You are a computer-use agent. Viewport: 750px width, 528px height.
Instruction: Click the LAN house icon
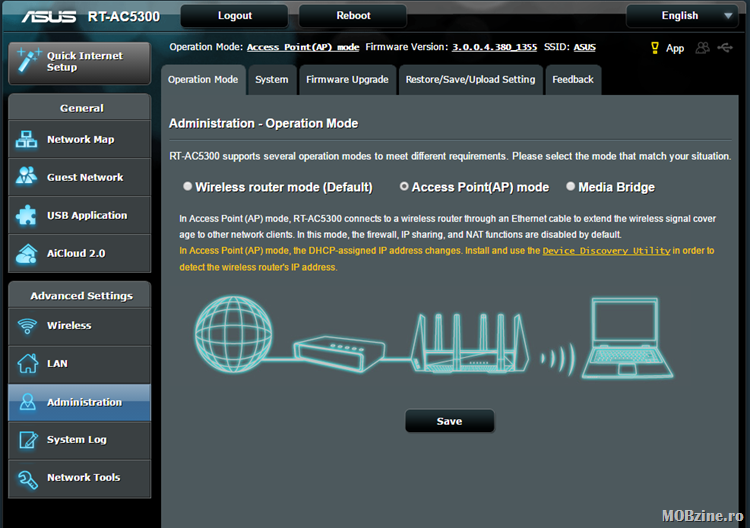pos(27,363)
